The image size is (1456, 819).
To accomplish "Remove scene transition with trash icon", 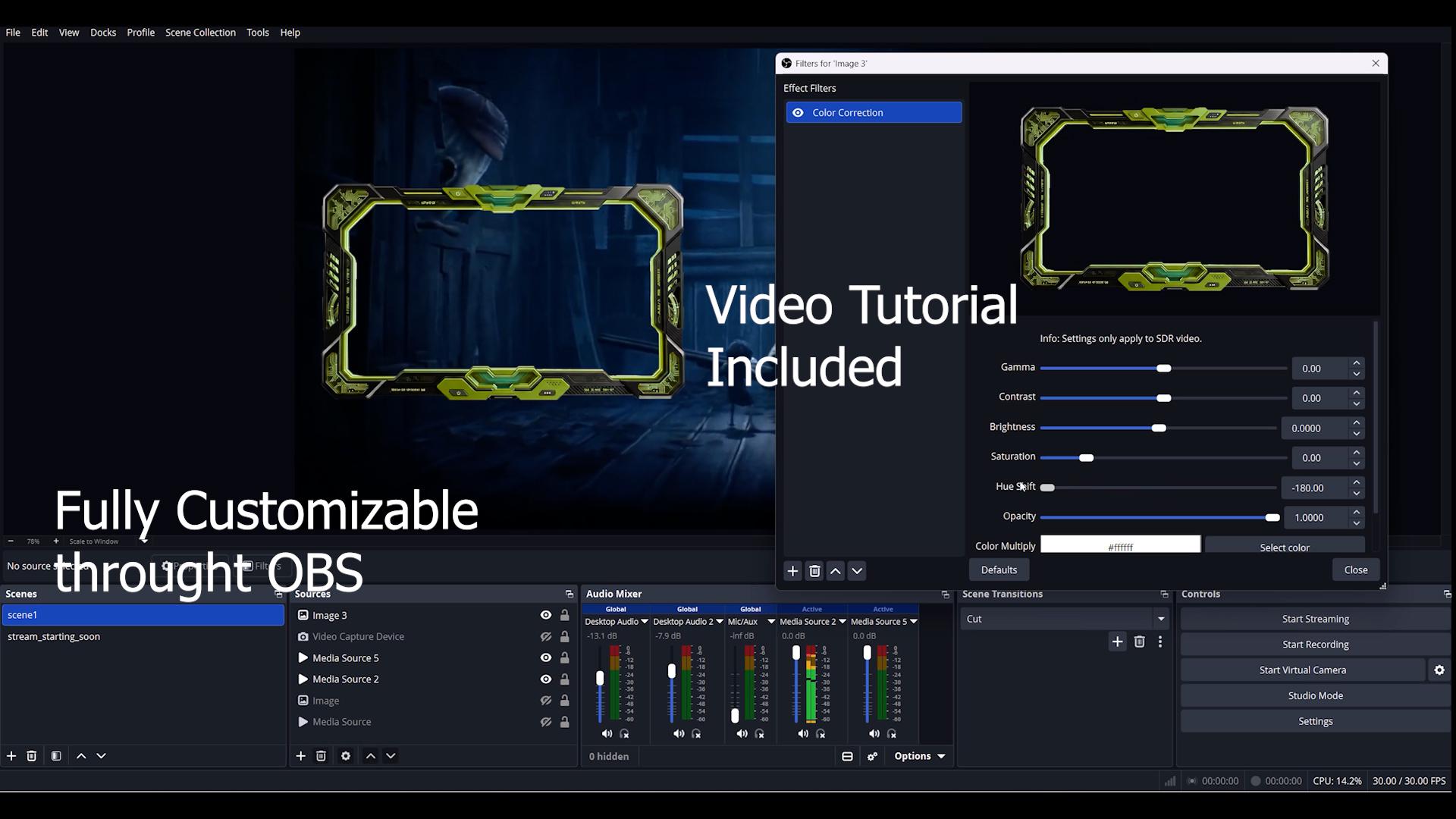I will coord(1139,642).
